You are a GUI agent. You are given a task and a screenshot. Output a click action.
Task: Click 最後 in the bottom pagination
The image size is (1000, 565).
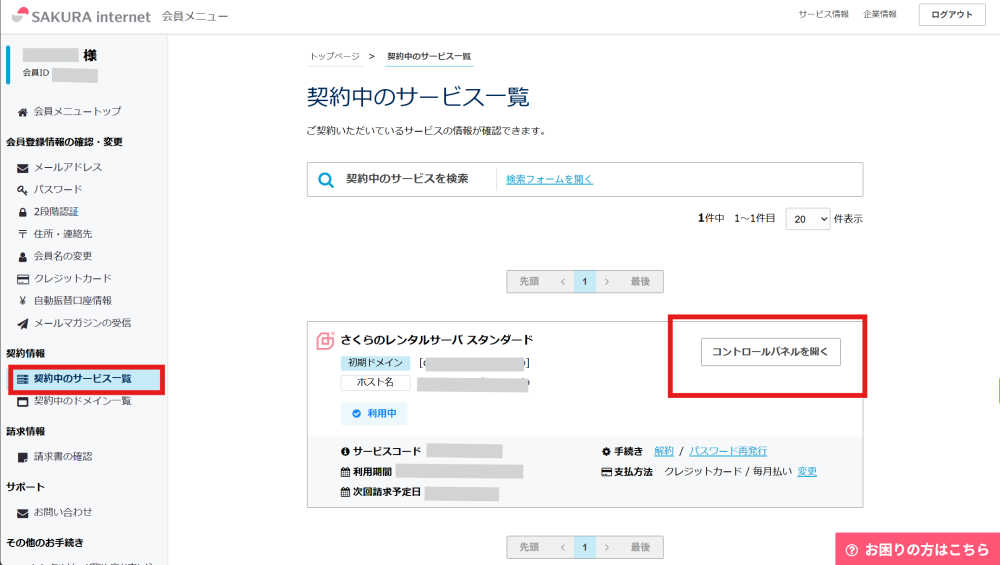point(640,547)
